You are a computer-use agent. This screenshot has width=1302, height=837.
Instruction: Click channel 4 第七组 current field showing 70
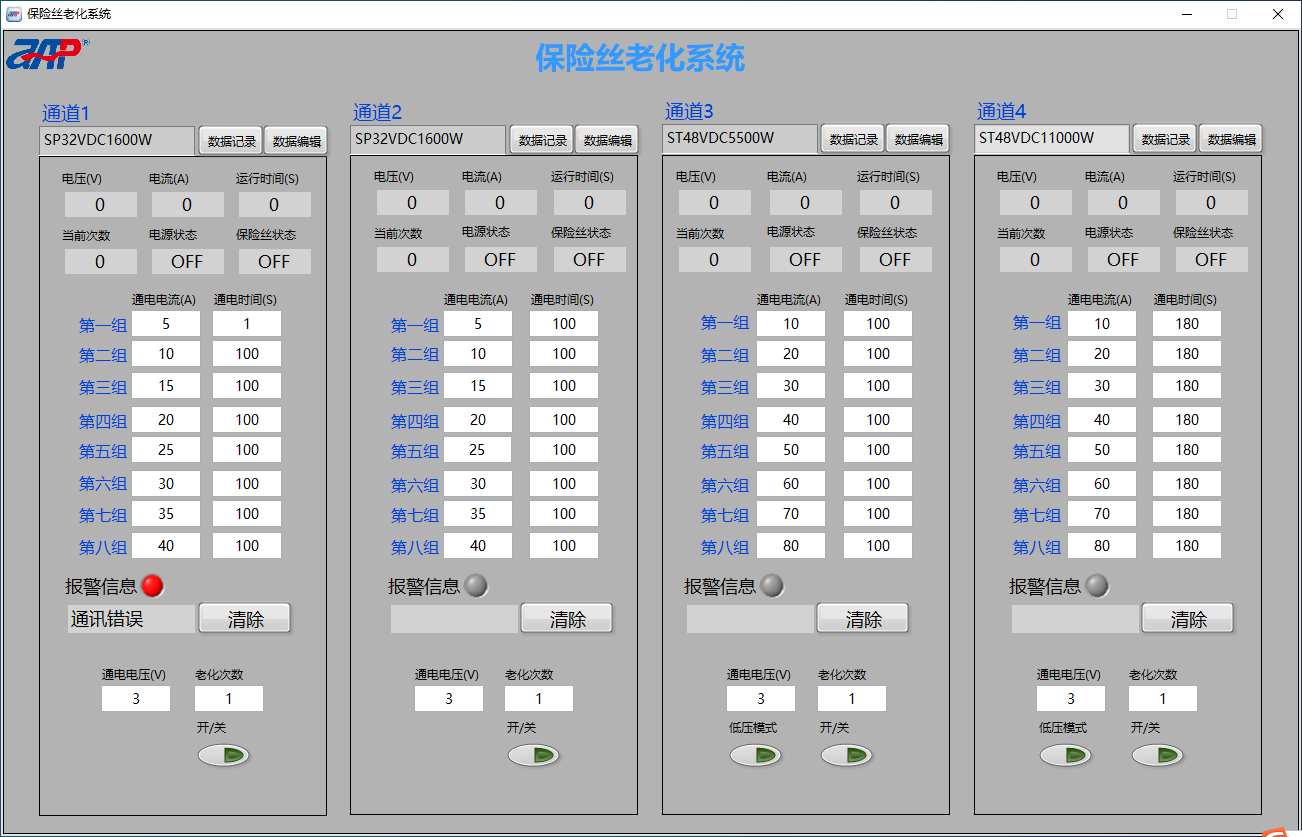pos(1102,514)
